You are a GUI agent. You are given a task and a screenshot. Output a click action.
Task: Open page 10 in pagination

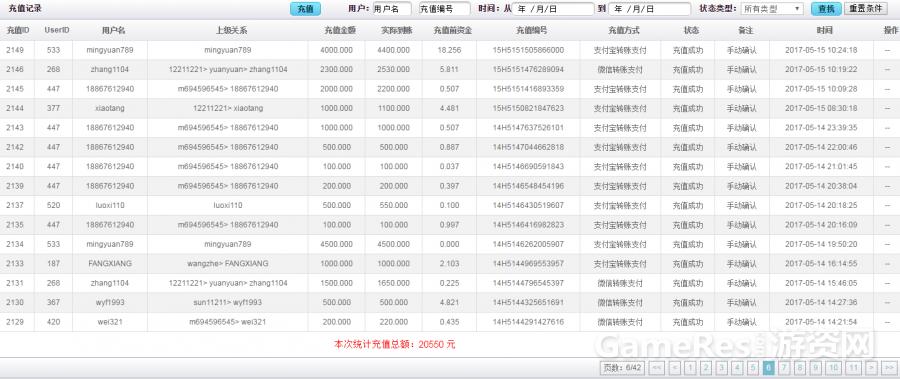click(x=833, y=368)
